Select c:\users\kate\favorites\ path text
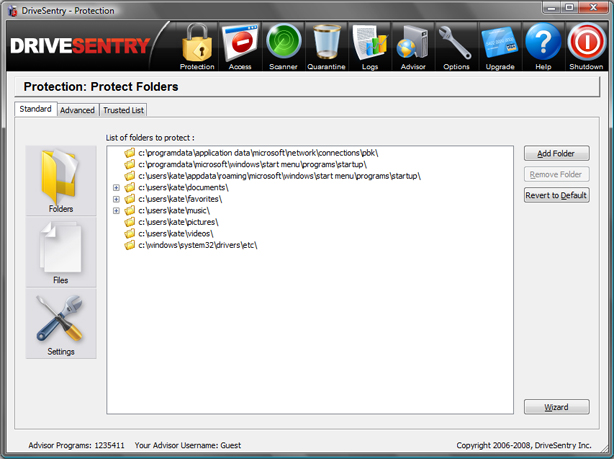Image resolution: width=614 pixels, height=459 pixels. point(180,199)
